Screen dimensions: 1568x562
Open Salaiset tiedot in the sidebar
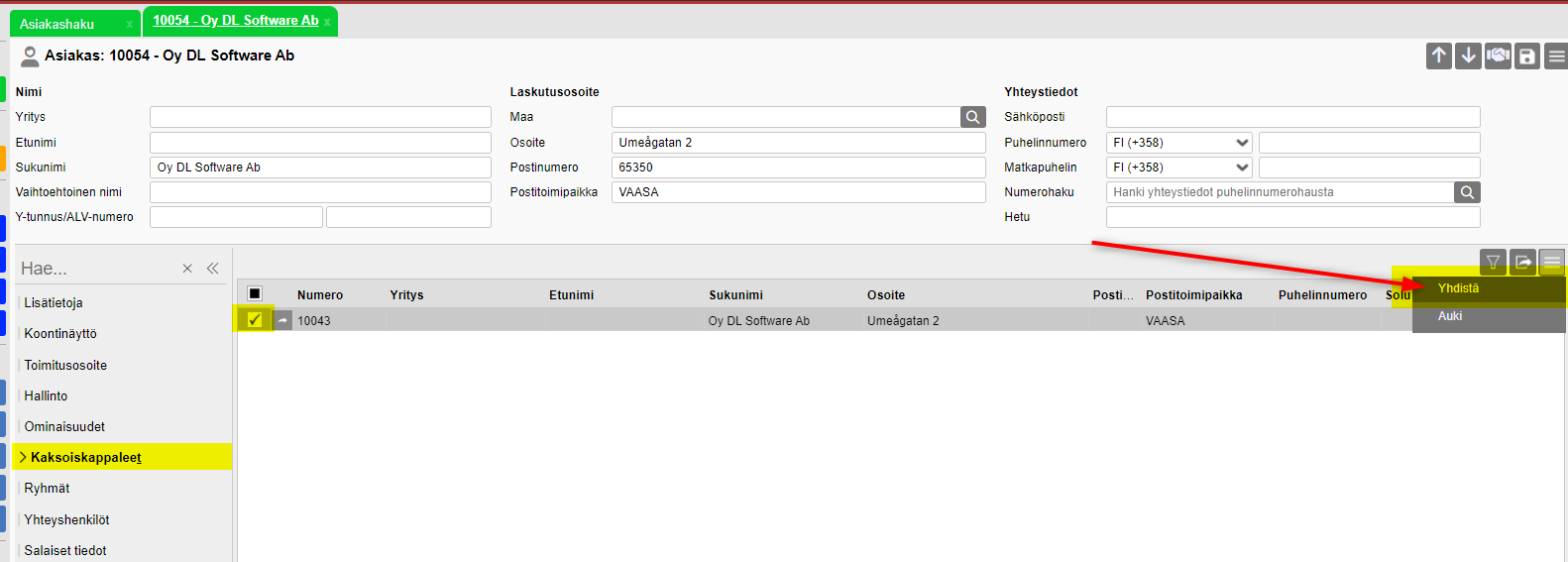click(x=65, y=551)
